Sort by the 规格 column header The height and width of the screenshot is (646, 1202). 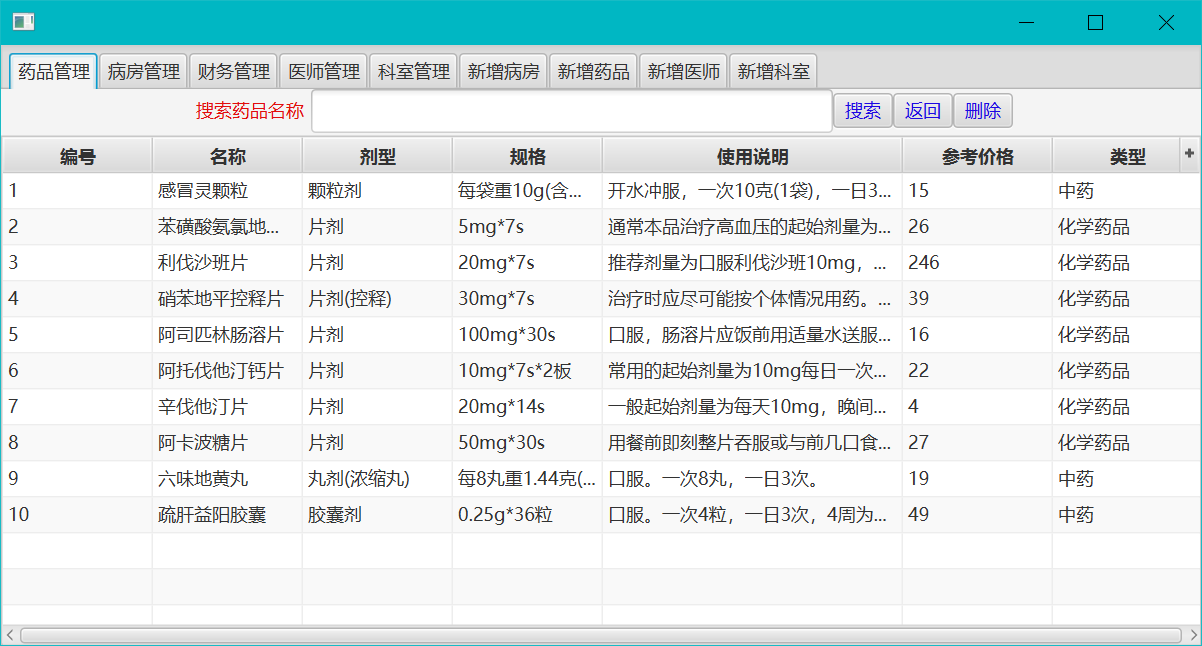527,156
